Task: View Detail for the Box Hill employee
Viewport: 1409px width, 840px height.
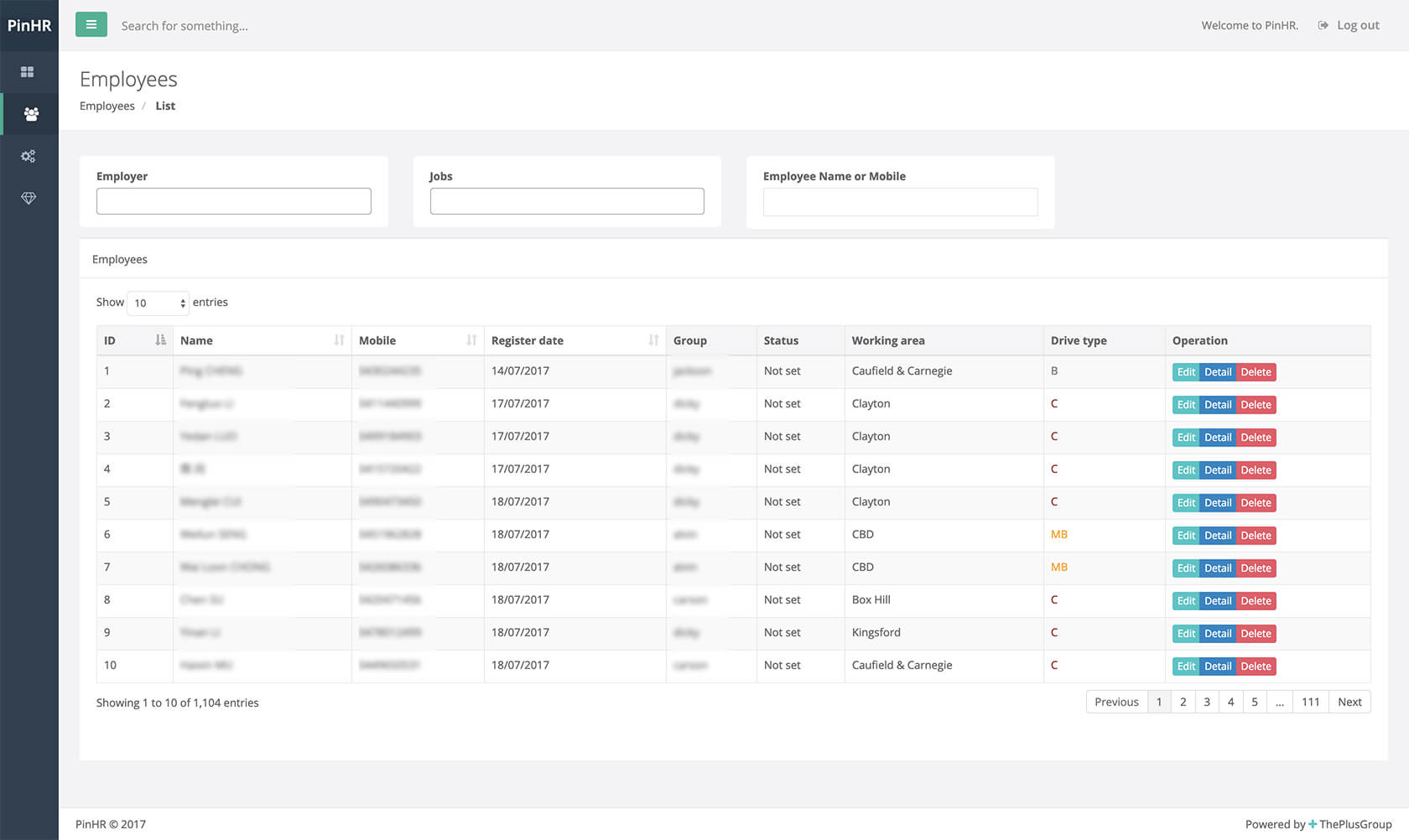Action: click(x=1218, y=600)
